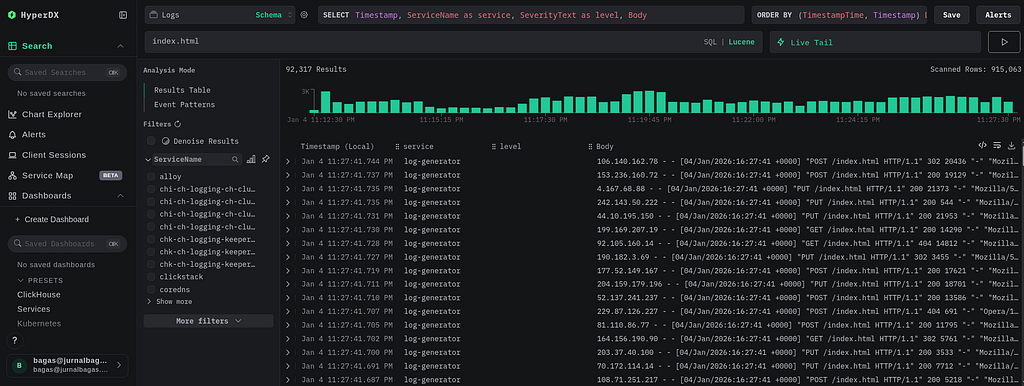The width and height of the screenshot is (1024, 386).
Task: Collapse the ServiceName filter group
Action: coord(148,159)
